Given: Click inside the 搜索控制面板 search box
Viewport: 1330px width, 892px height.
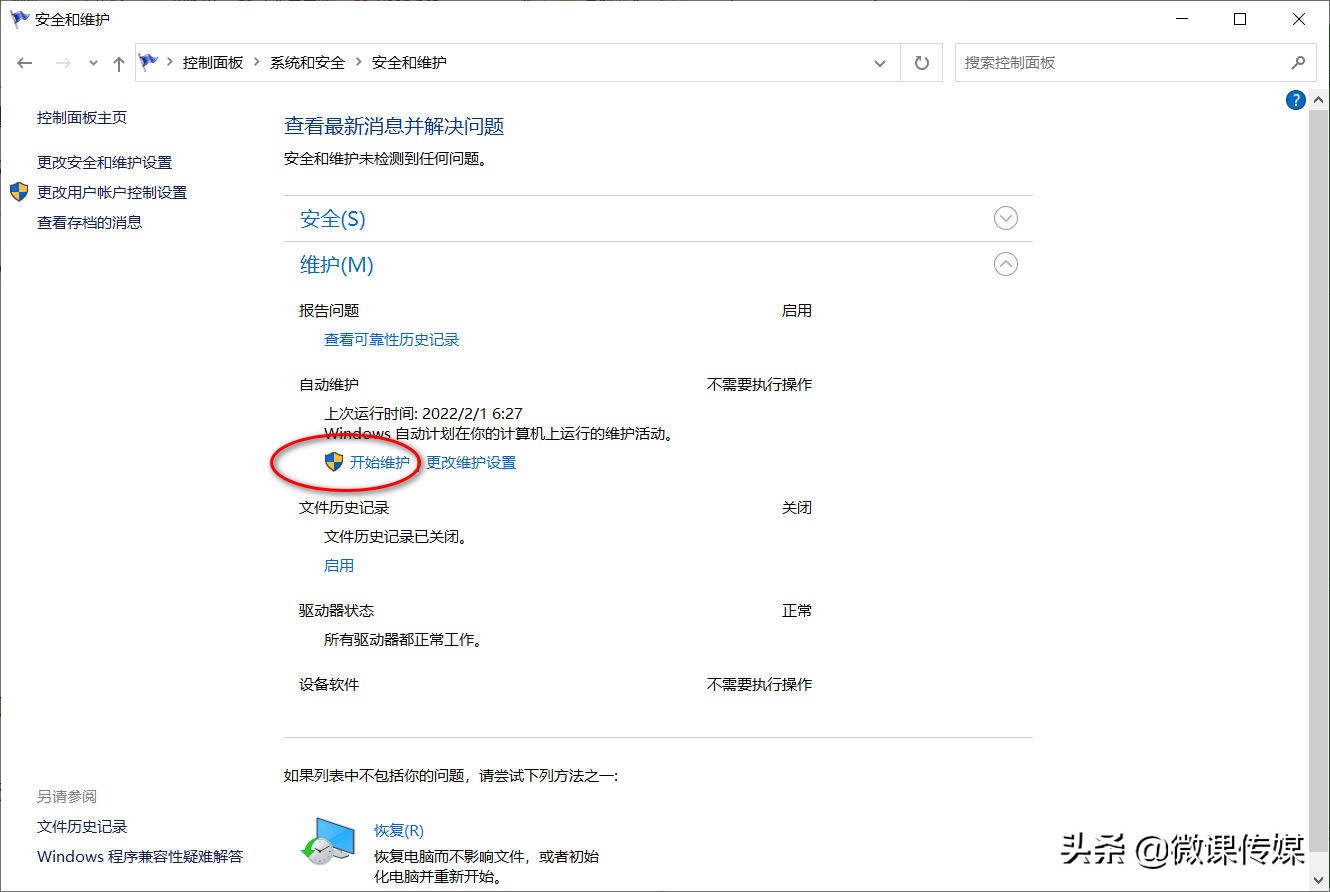Looking at the screenshot, I should coord(1100,62).
